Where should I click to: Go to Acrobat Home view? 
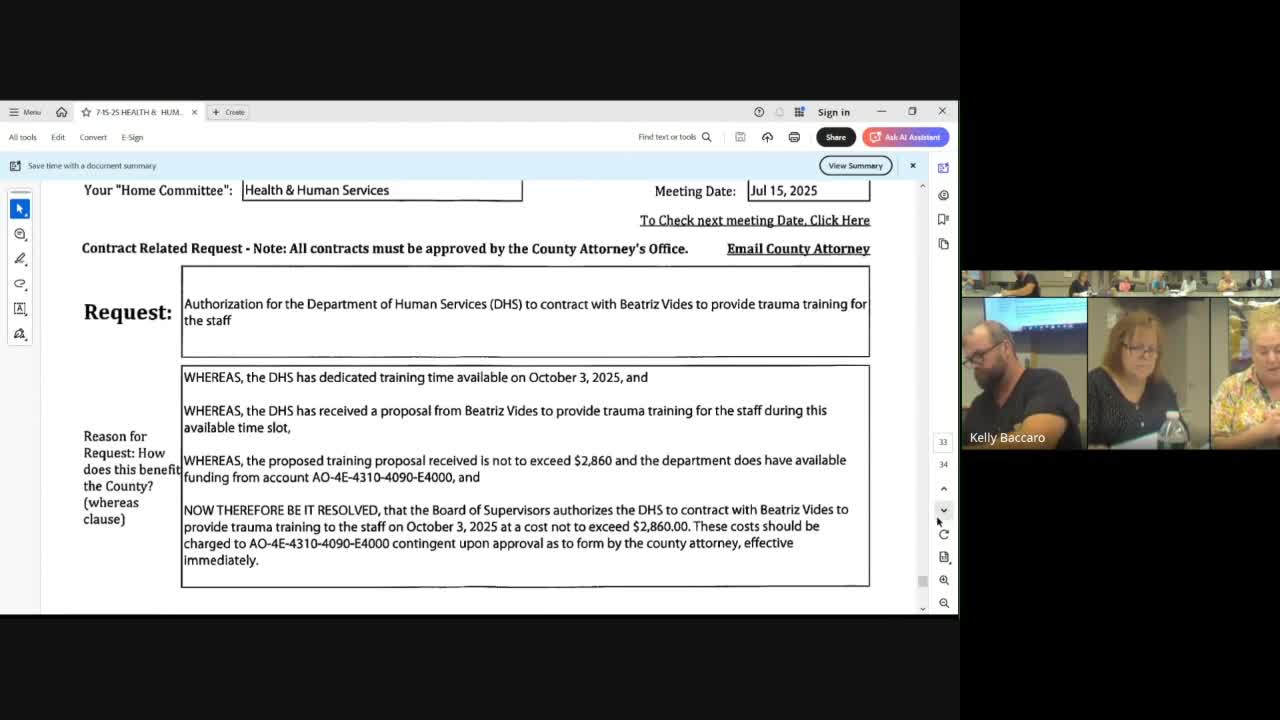coord(61,112)
